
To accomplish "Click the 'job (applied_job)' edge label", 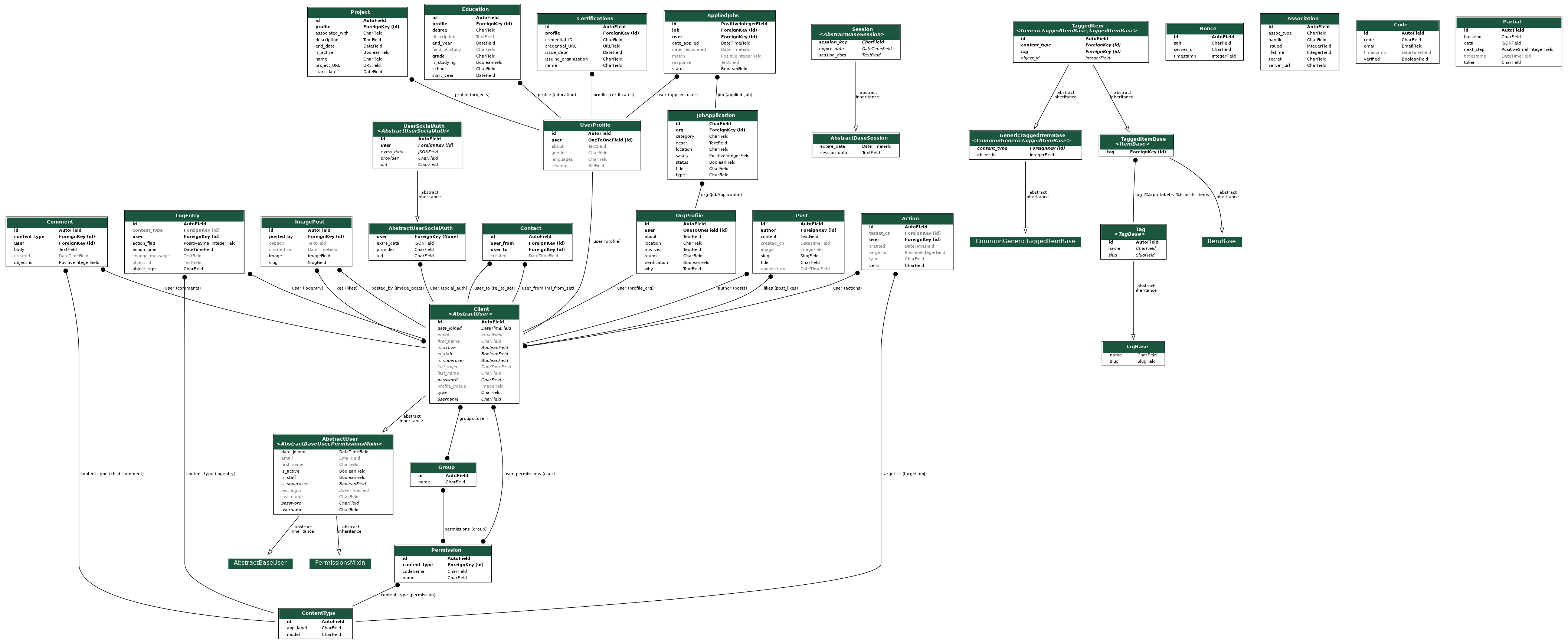I will 735,95.
